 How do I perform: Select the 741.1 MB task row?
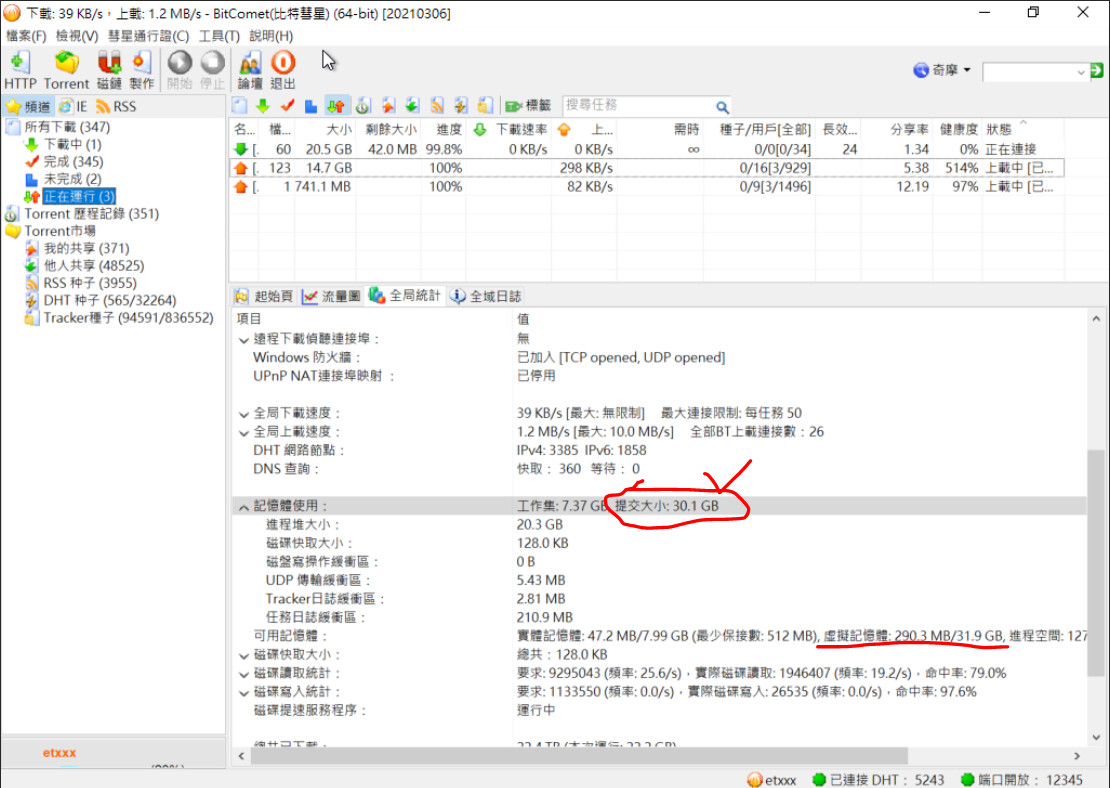[x=646, y=187]
